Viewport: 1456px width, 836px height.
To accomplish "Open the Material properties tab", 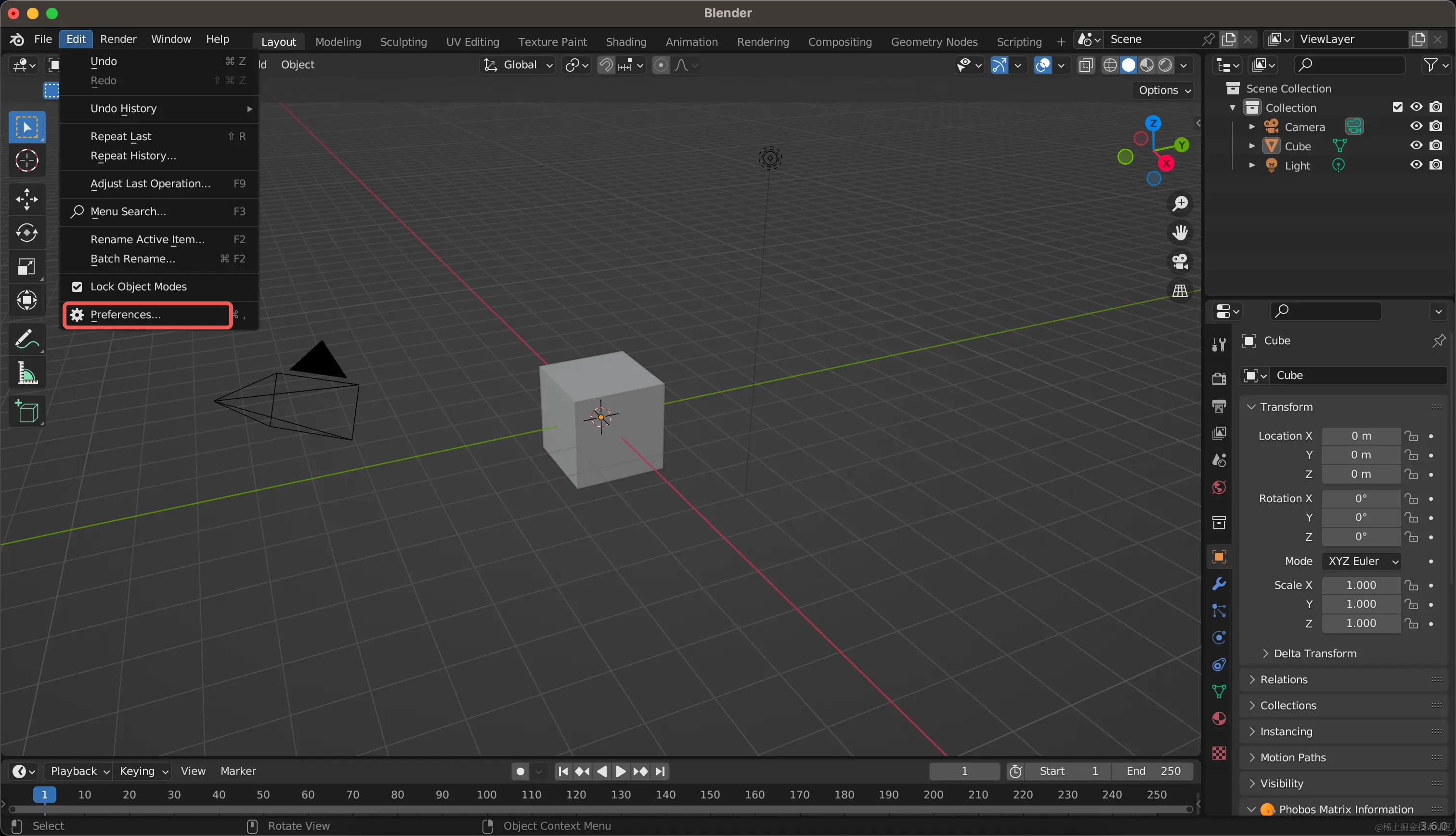I will point(1219,718).
